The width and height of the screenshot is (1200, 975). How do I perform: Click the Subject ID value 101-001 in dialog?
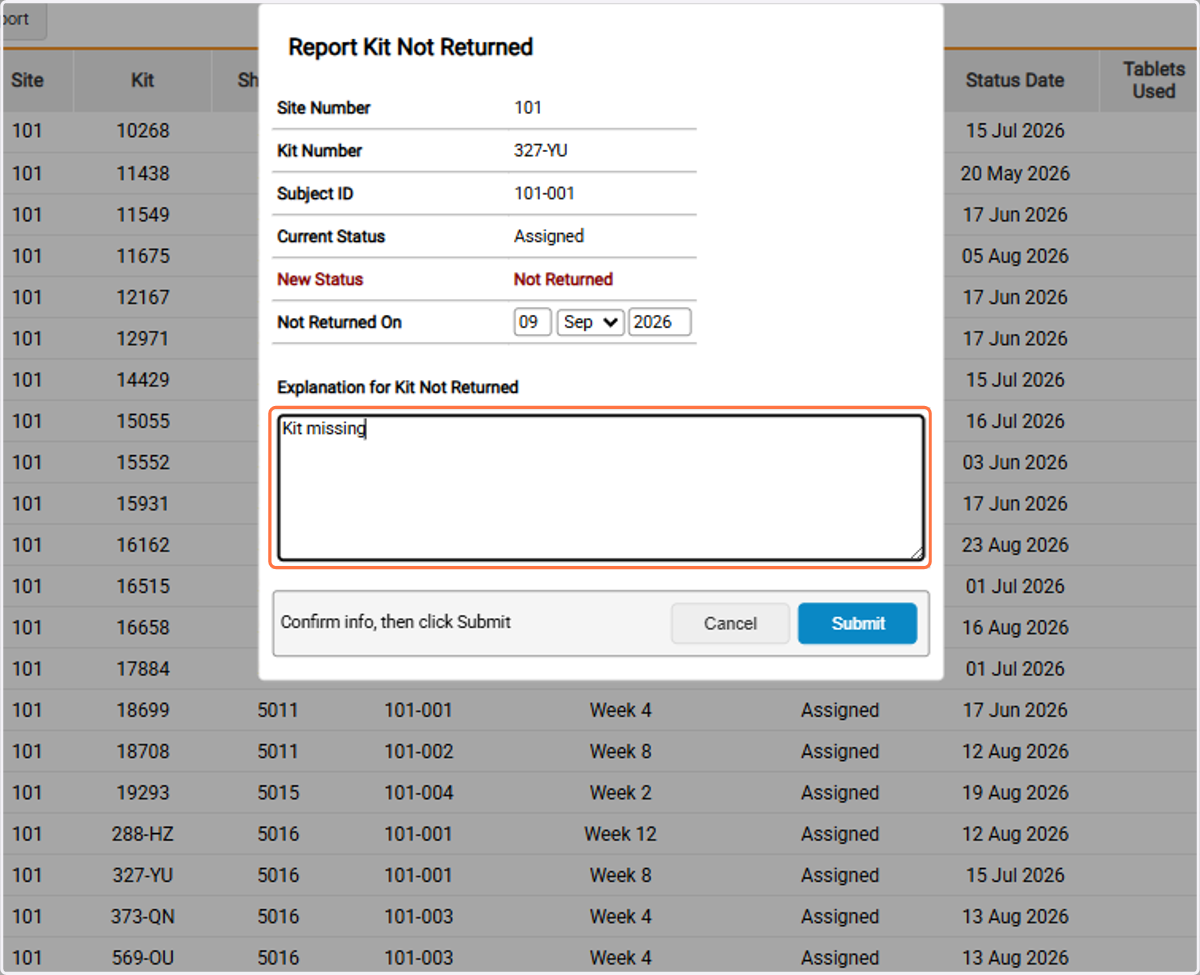click(x=544, y=193)
